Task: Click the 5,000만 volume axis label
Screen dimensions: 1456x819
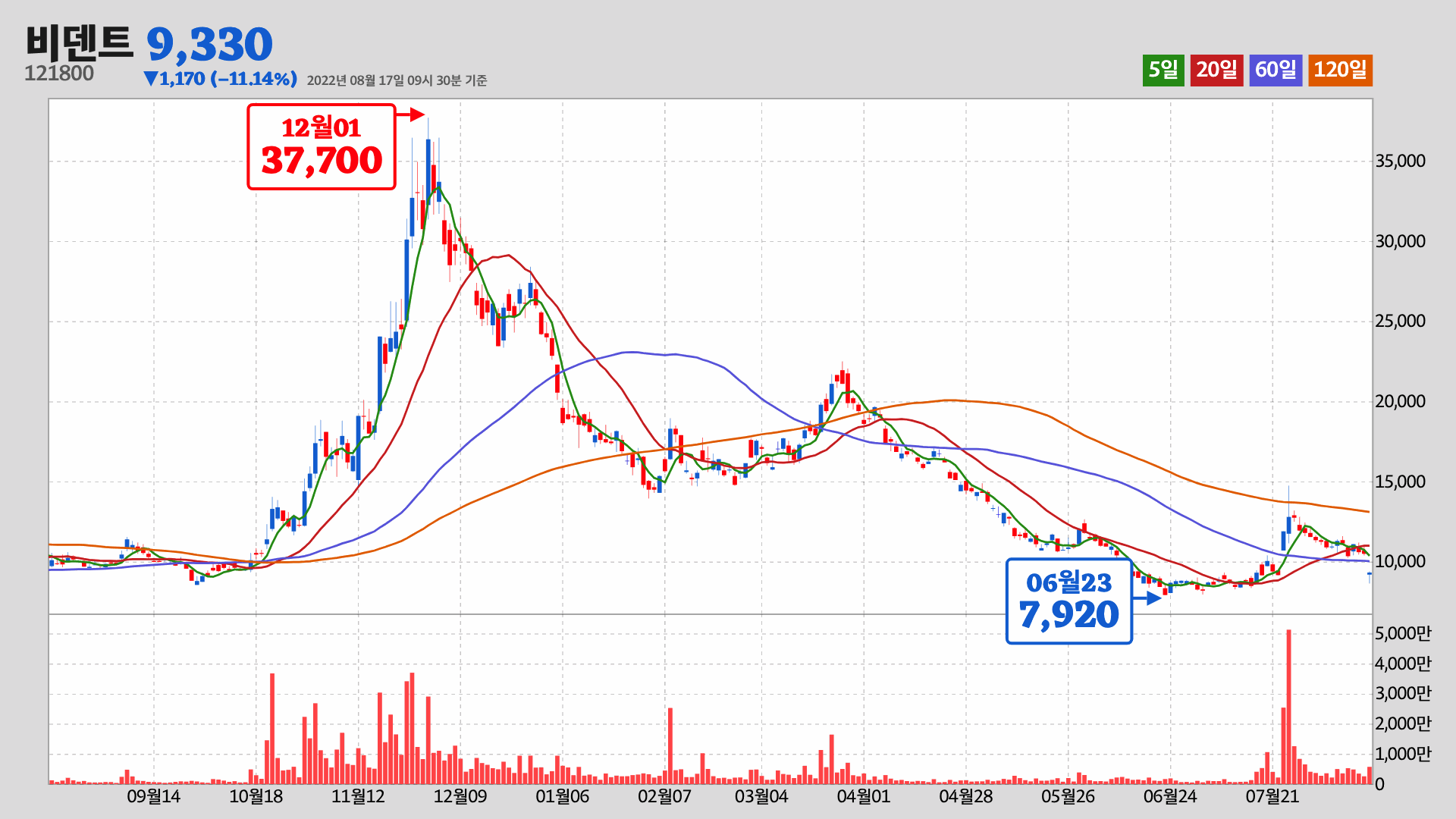Action: coord(1403,633)
